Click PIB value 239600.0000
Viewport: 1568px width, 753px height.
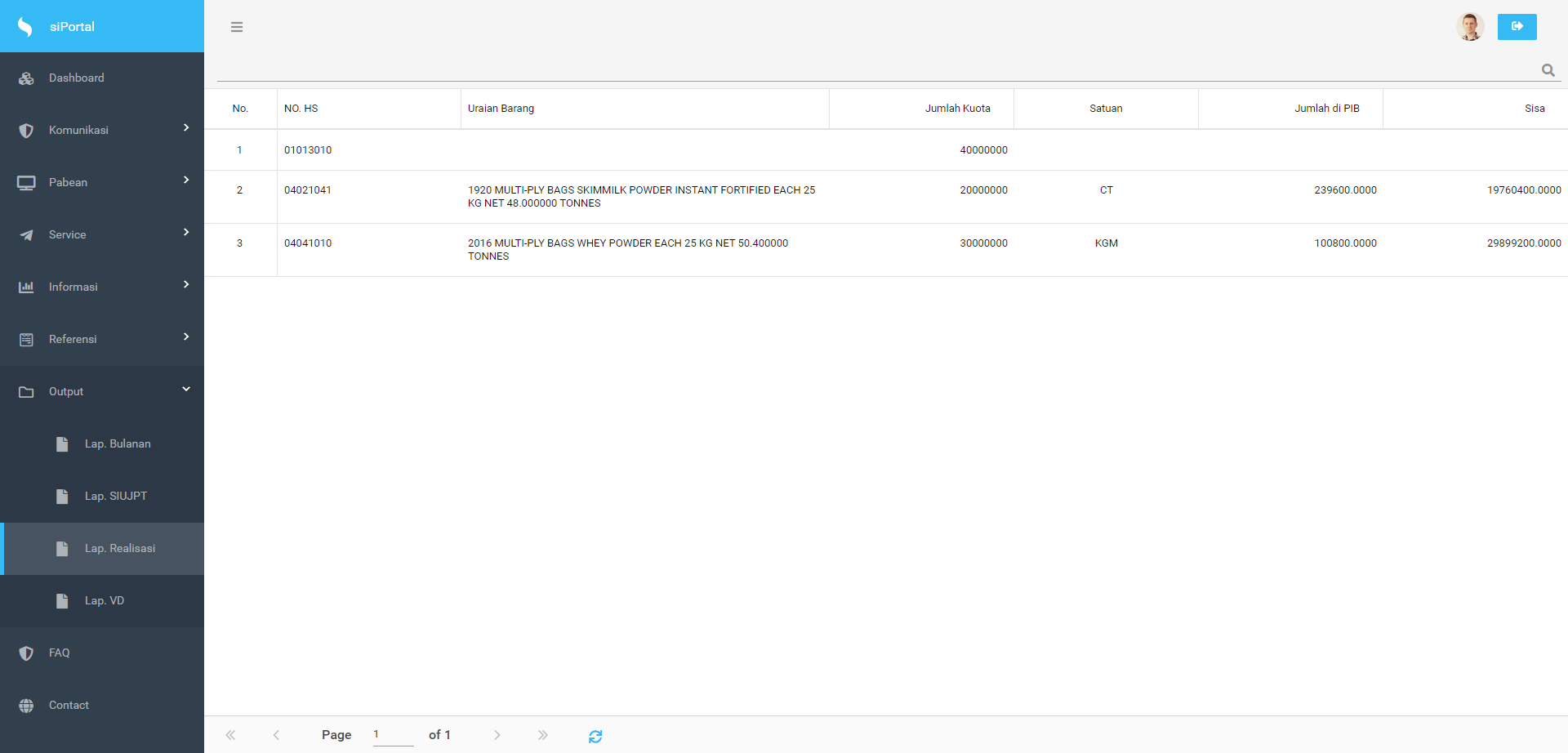coord(1345,190)
